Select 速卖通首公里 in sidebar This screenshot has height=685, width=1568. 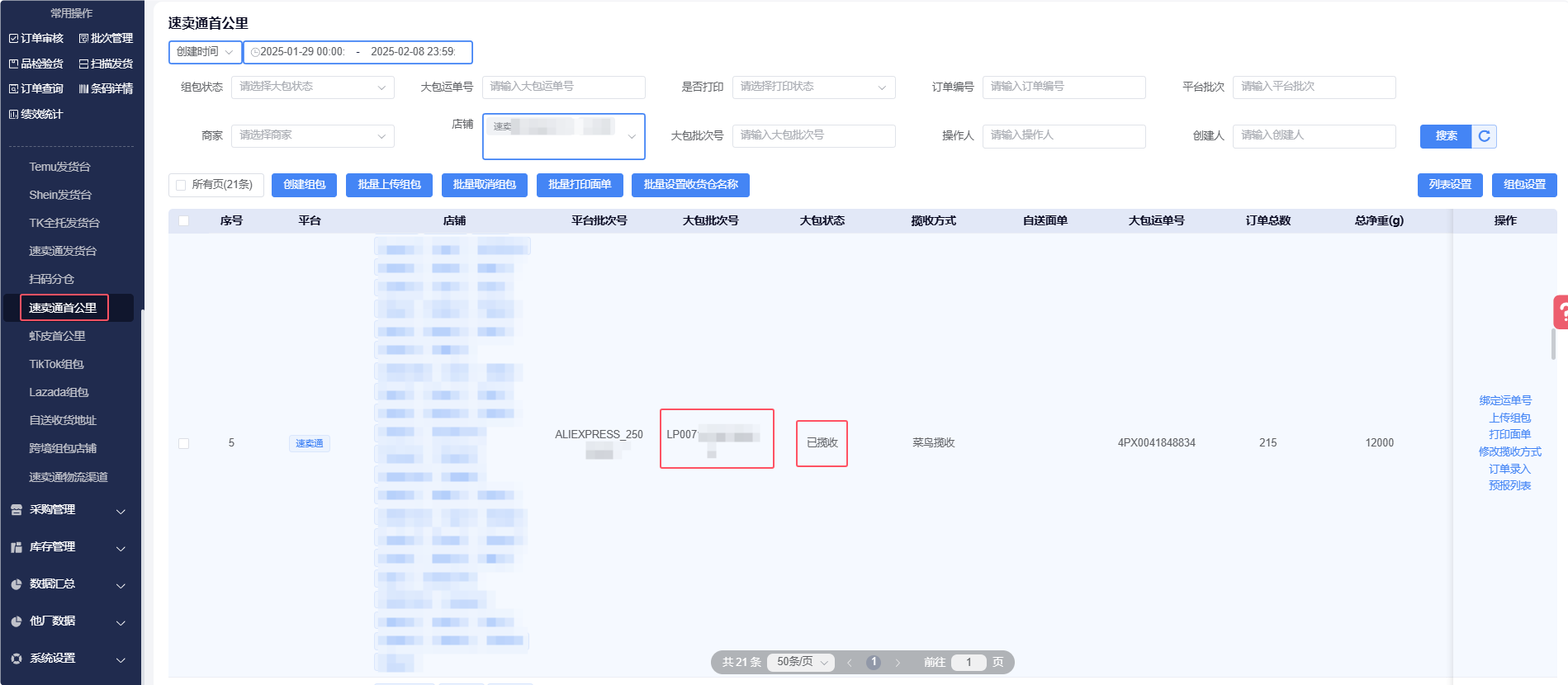63,308
